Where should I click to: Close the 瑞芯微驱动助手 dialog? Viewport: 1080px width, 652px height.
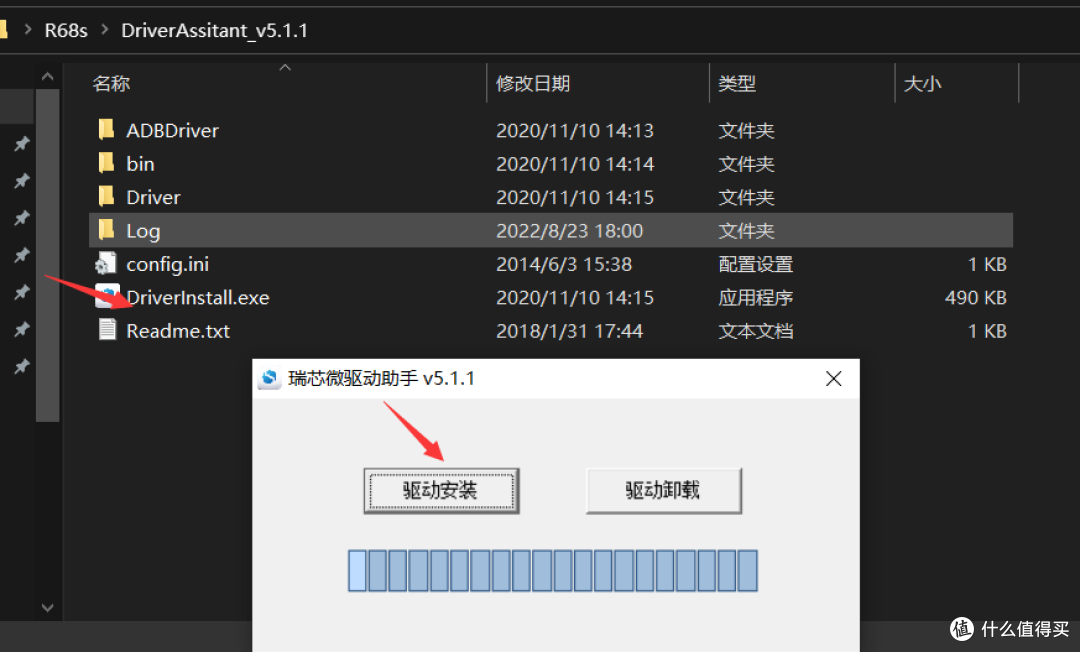tap(833, 379)
